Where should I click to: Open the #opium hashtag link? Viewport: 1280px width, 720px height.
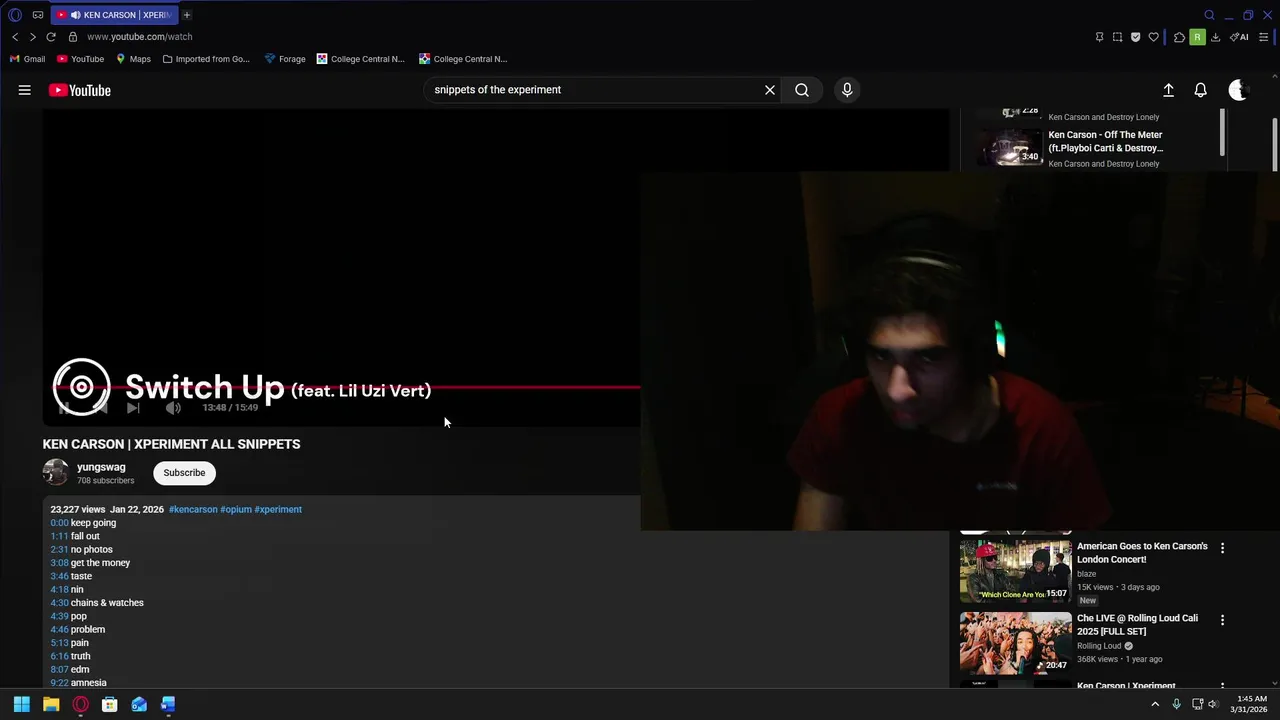pyautogui.click(x=236, y=509)
